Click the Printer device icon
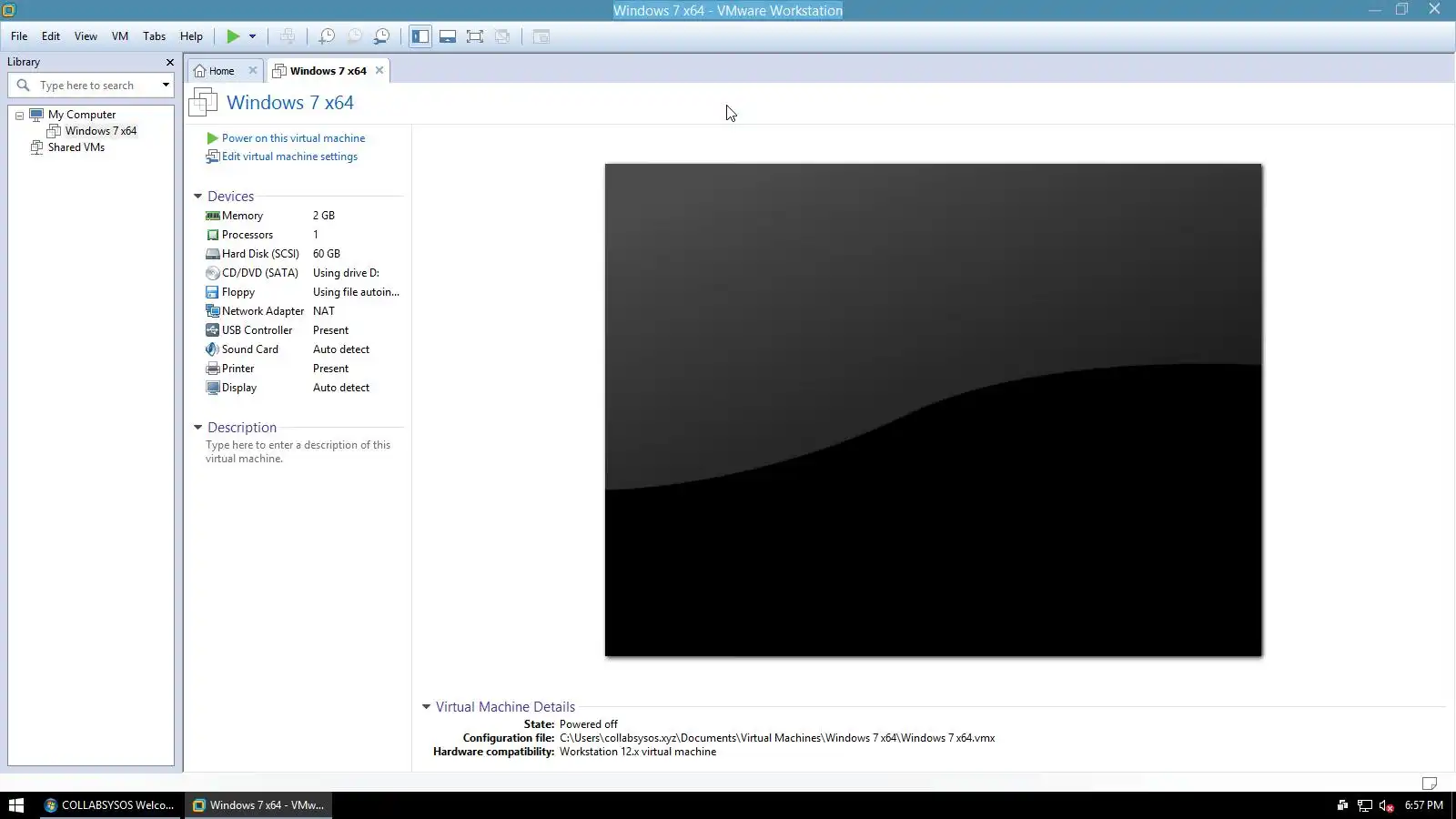 tap(213, 369)
